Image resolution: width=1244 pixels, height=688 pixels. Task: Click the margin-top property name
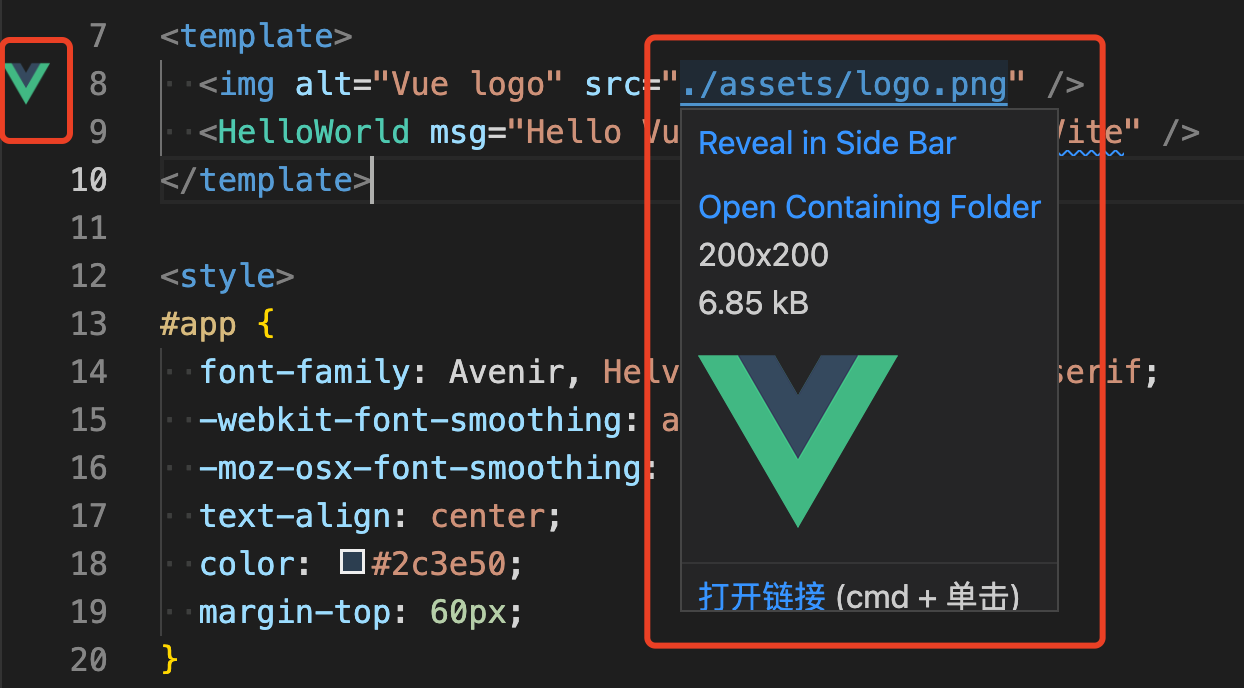[295, 611]
